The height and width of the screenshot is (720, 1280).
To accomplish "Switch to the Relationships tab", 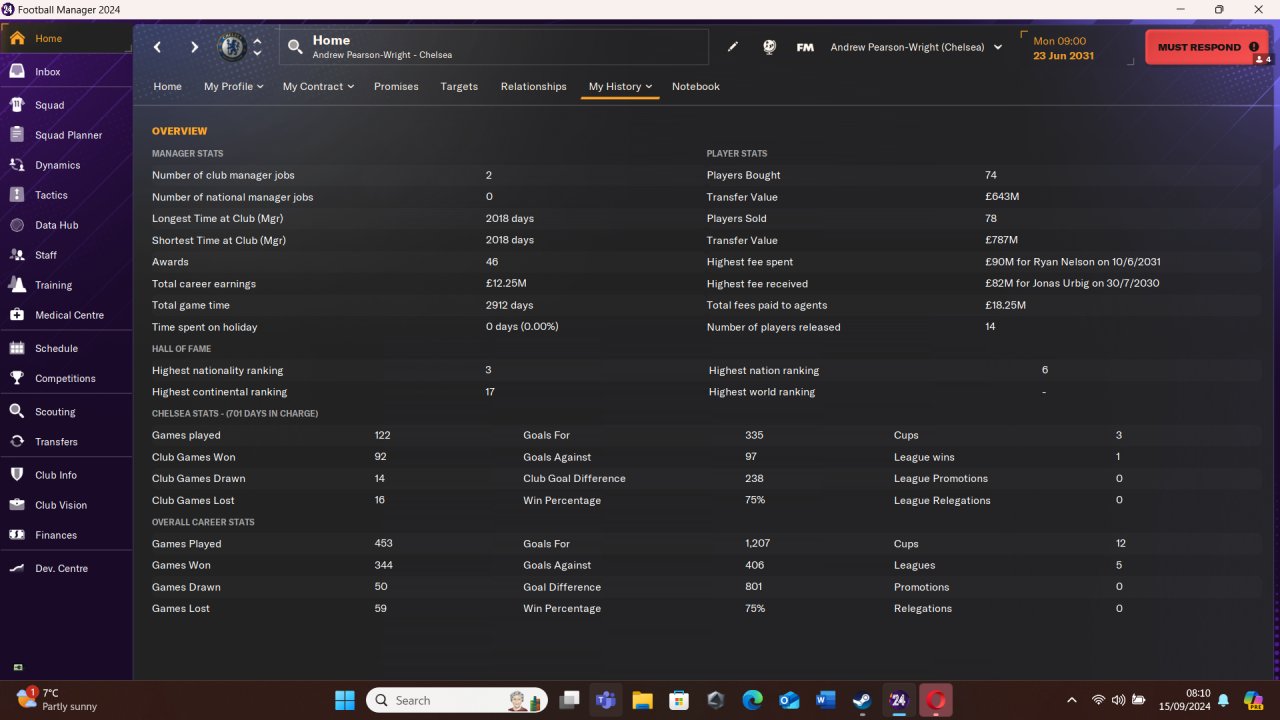I will [534, 86].
